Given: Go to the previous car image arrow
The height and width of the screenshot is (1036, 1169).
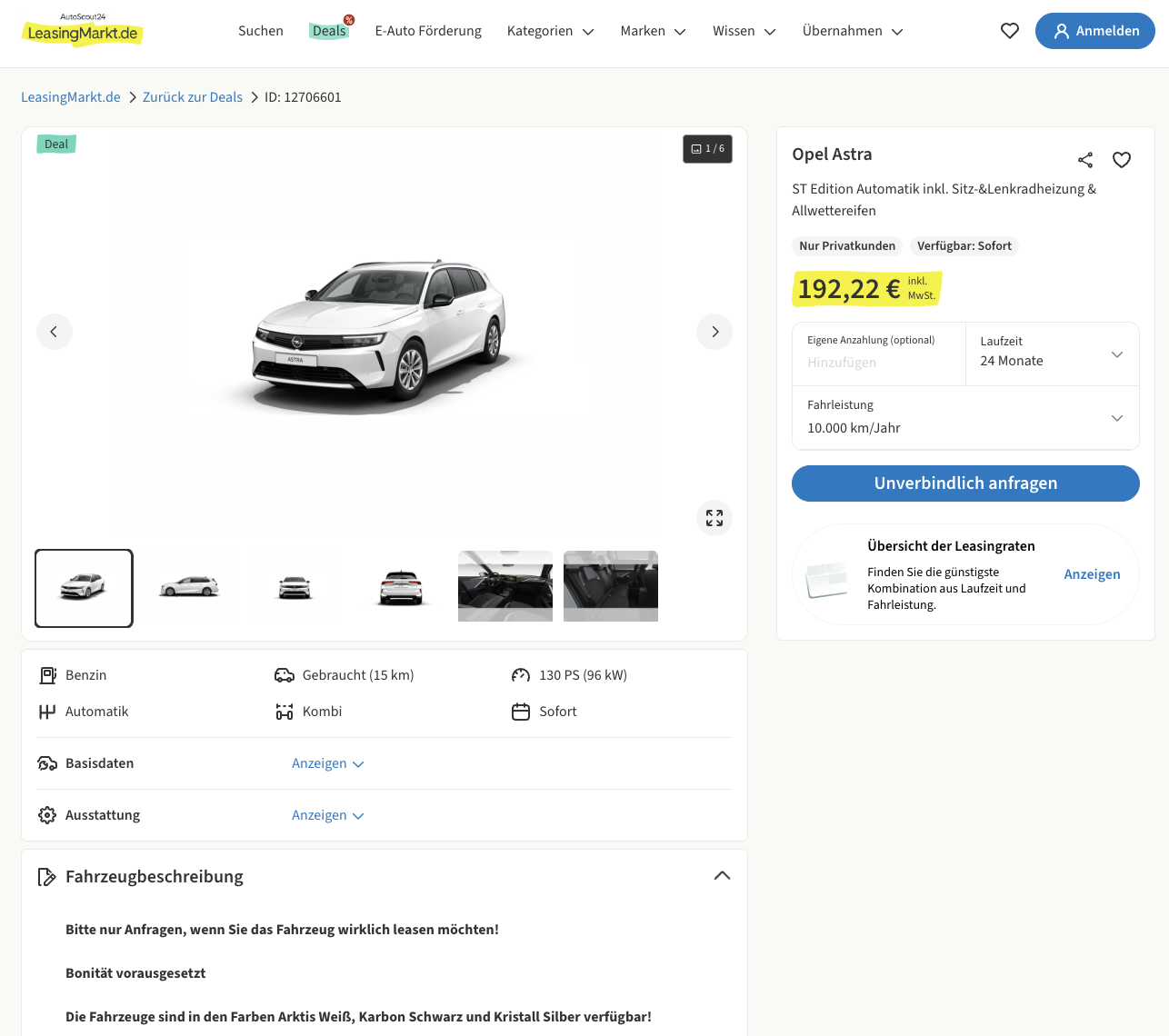Looking at the screenshot, I should 55,332.
